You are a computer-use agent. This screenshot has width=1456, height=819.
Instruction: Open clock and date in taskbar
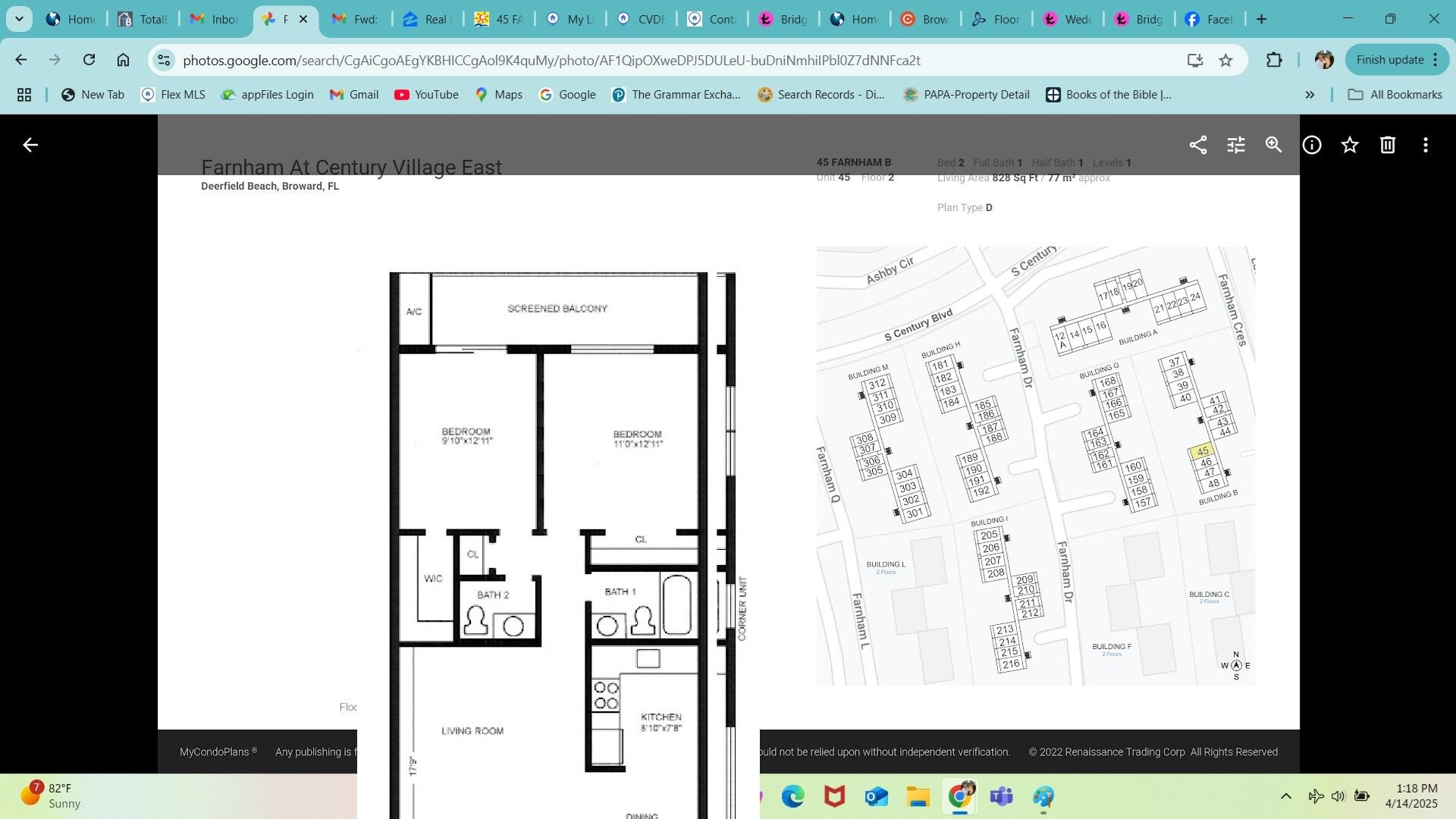[1411, 796]
